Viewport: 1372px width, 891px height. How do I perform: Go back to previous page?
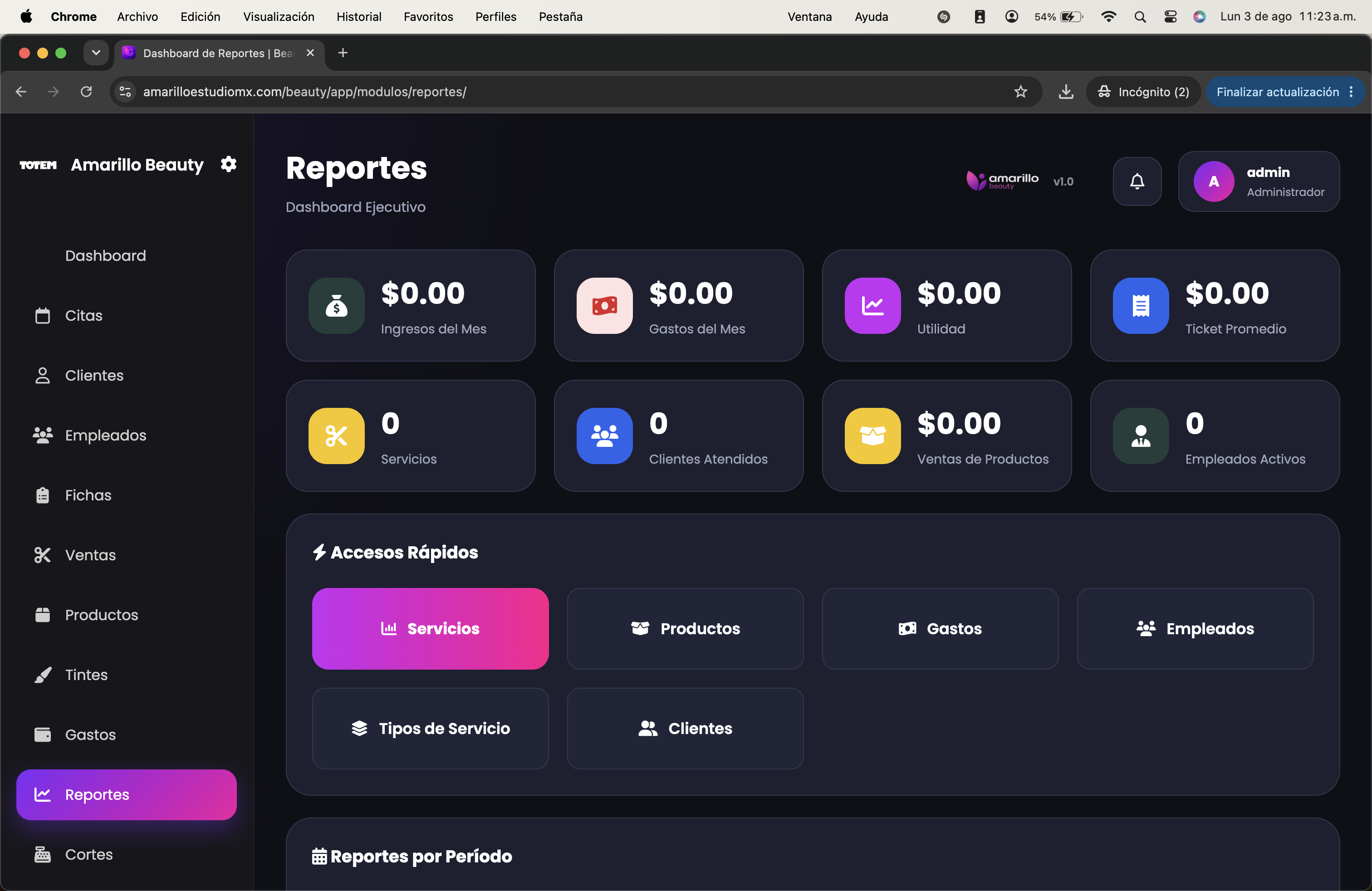pyautogui.click(x=21, y=92)
